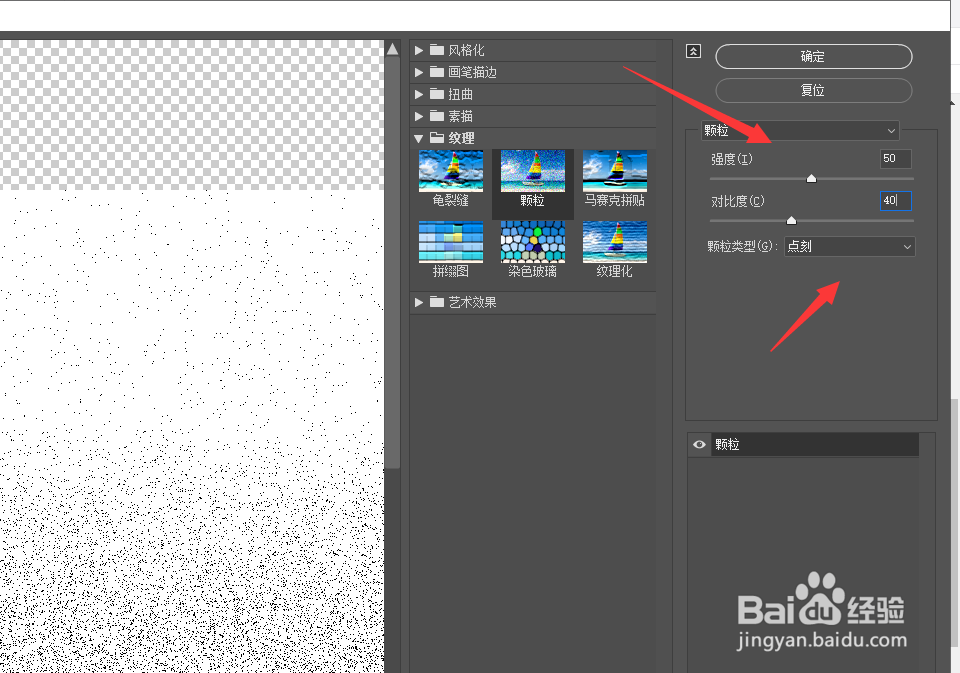Image resolution: width=960 pixels, height=673 pixels.
Task: Select the 纹理化 texturizer filter thumbnail
Action: (615, 242)
